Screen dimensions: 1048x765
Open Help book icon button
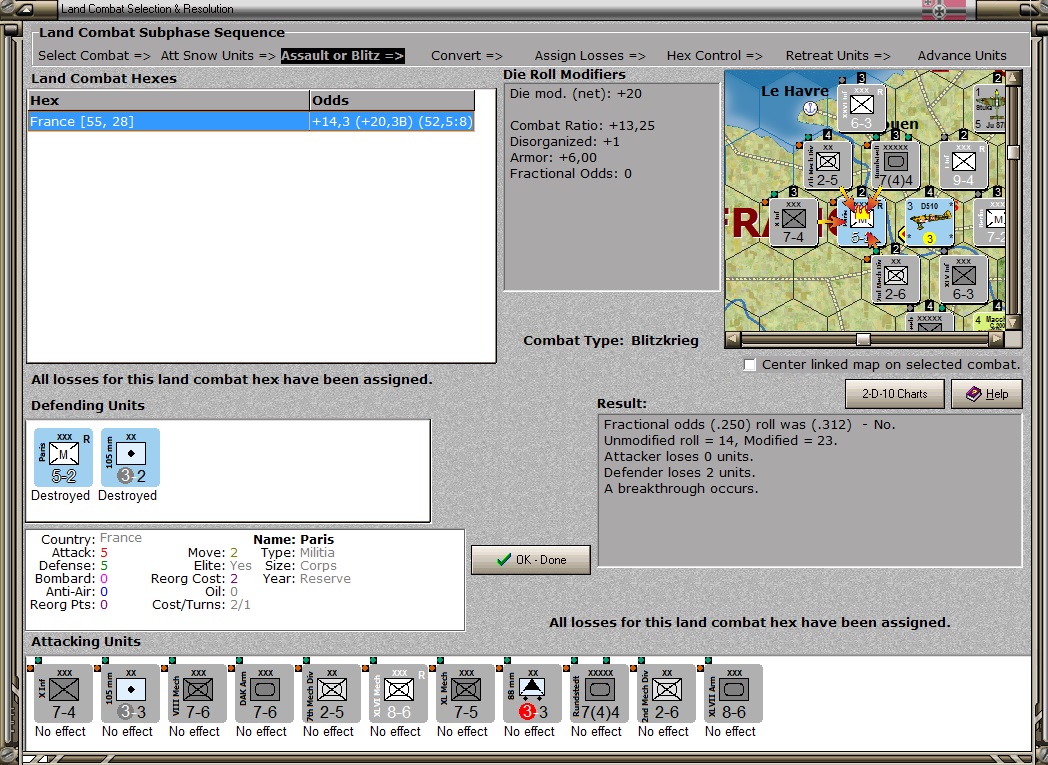[987, 394]
